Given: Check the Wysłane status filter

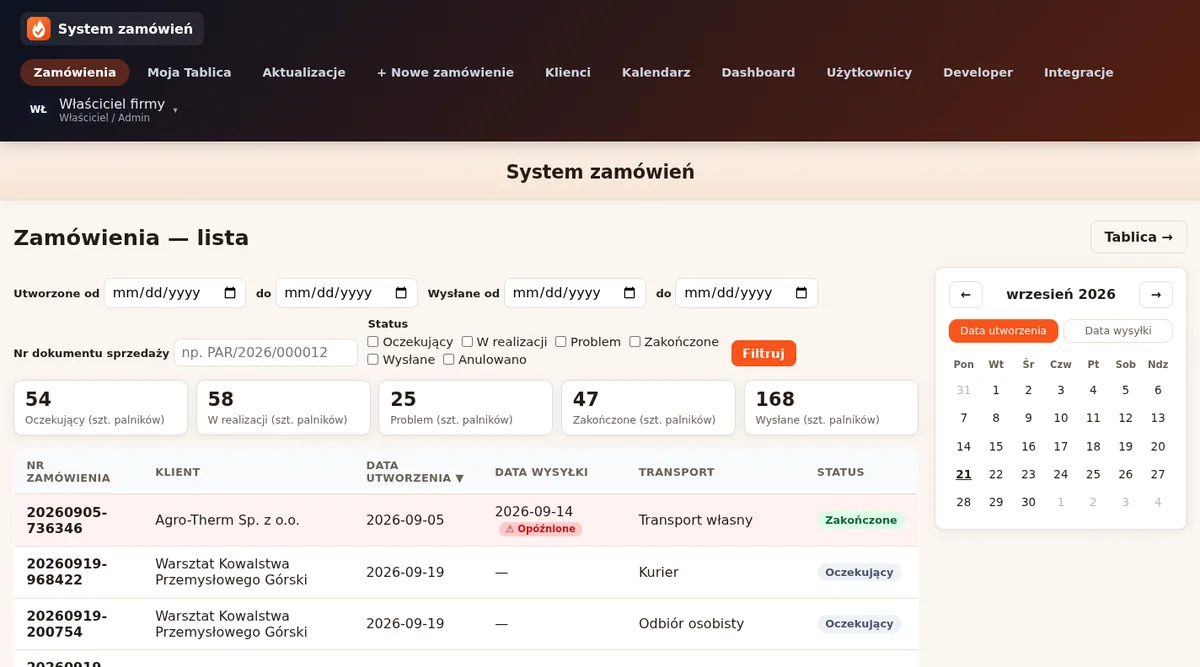Looking at the screenshot, I should [373, 359].
